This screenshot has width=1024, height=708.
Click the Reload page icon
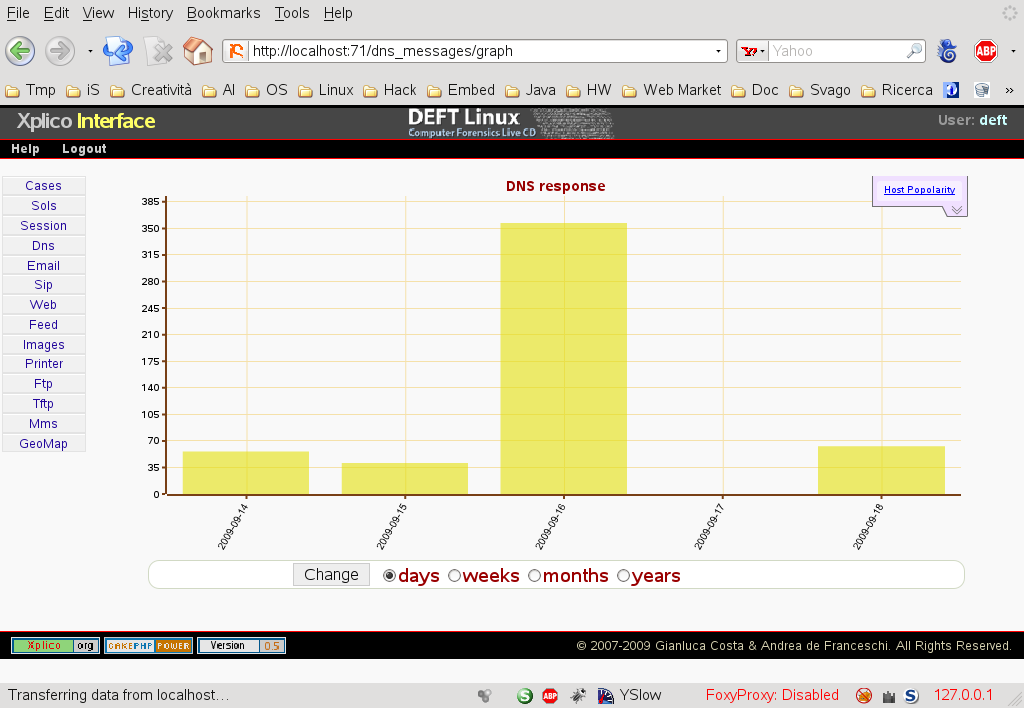(118, 51)
